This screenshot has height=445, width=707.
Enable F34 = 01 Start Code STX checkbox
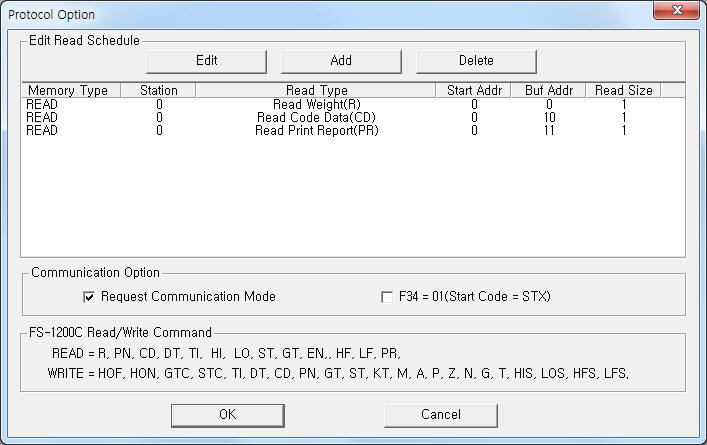(387, 297)
